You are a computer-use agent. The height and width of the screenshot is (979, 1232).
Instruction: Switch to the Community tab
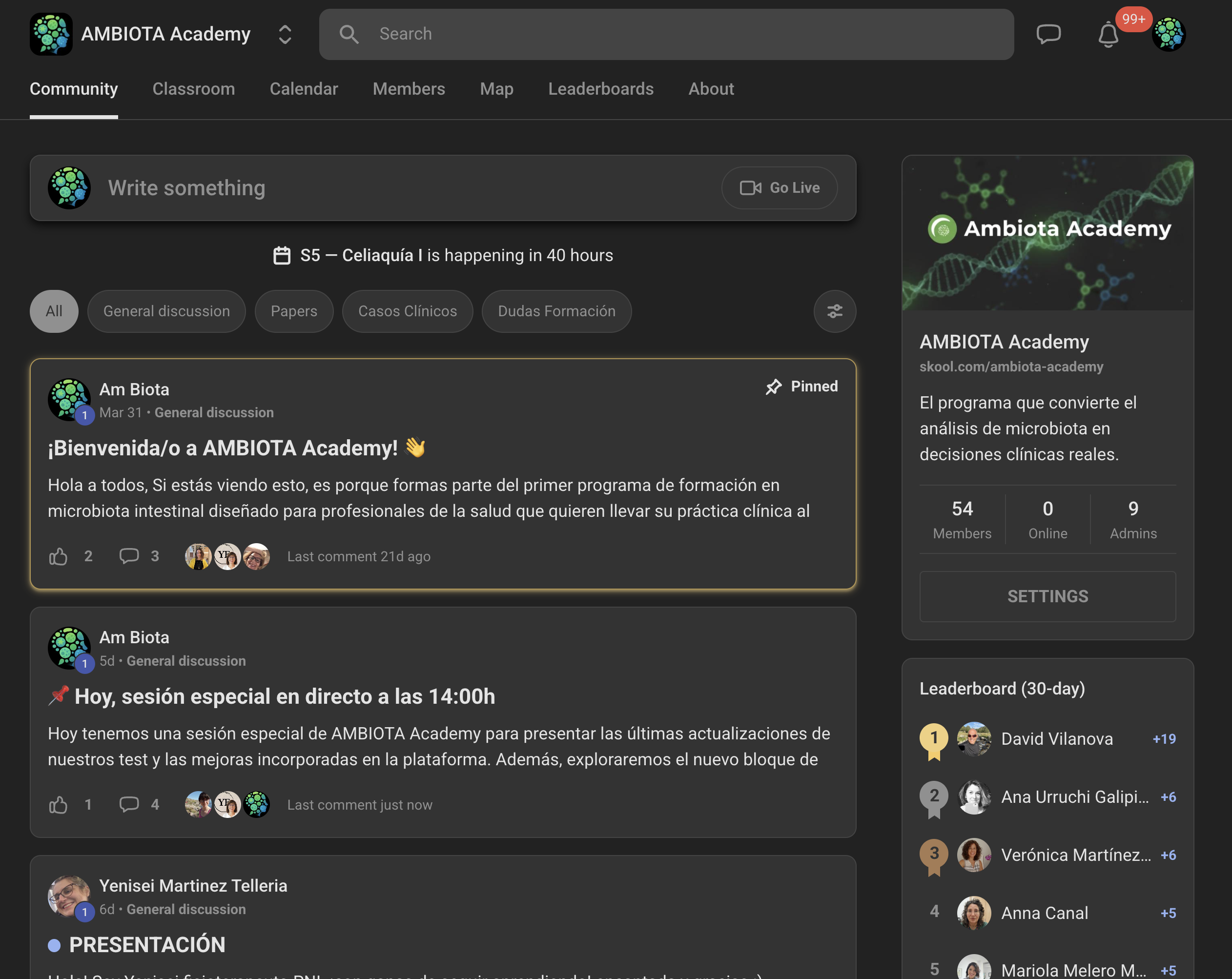click(x=74, y=89)
